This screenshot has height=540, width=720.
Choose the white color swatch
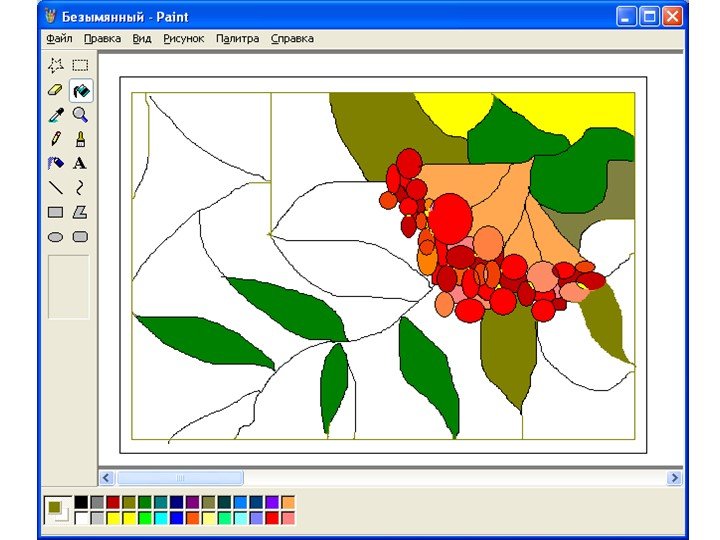(x=81, y=518)
